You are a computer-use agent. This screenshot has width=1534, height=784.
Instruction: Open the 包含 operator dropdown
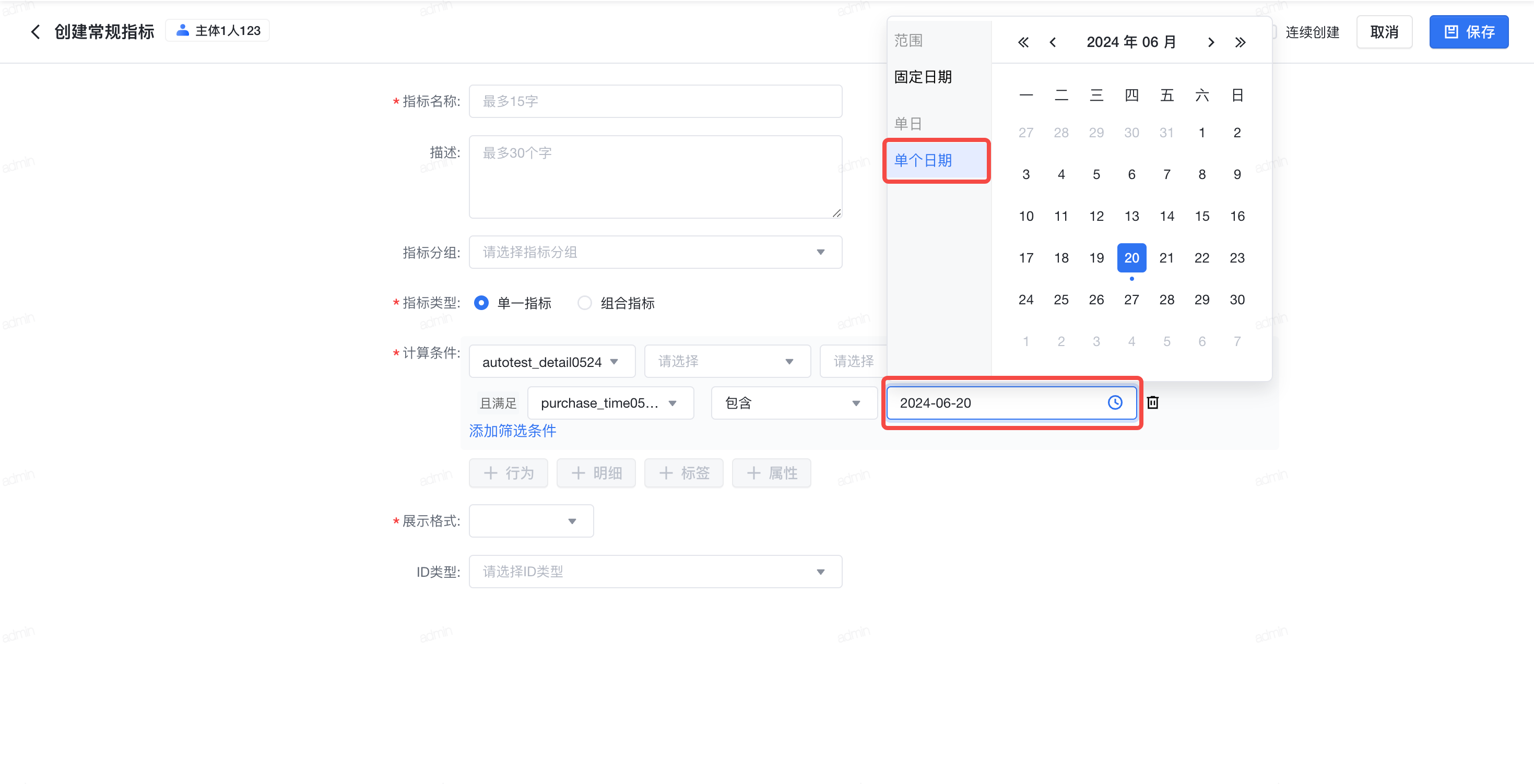pos(794,403)
